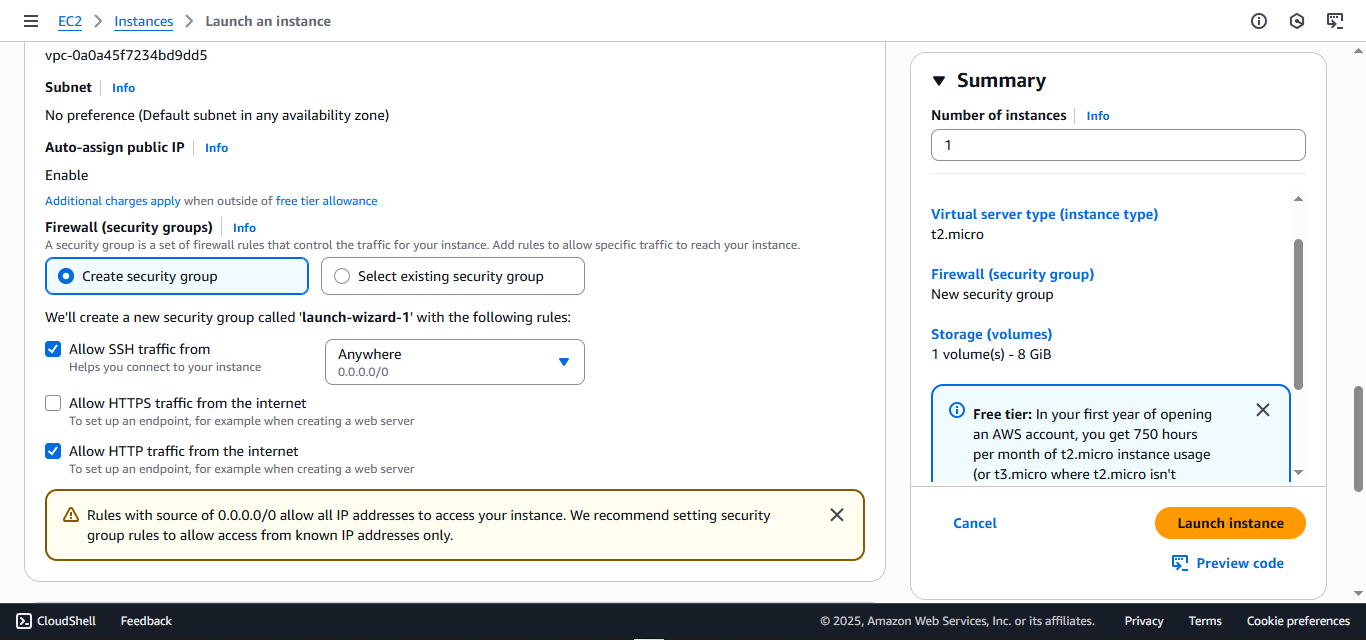Open Feedback from the bottom bar
This screenshot has height=640, width=1366.
click(x=145, y=620)
